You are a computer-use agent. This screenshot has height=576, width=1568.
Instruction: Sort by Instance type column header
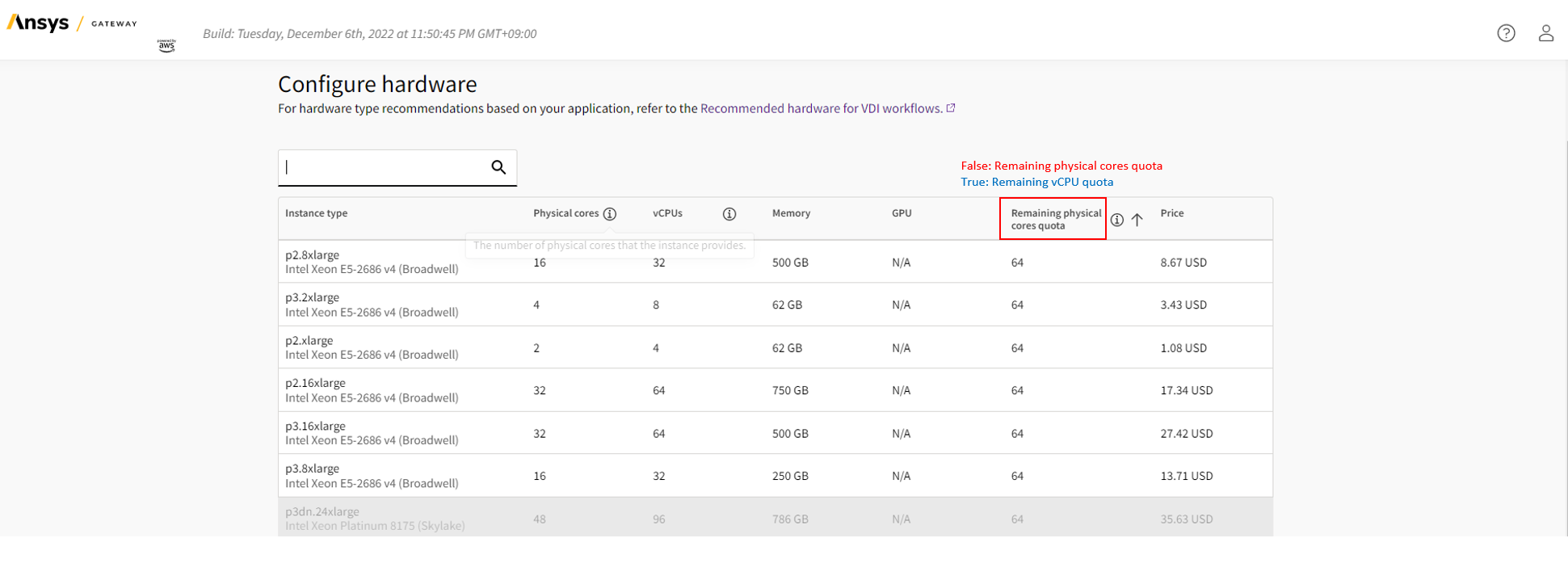317,213
